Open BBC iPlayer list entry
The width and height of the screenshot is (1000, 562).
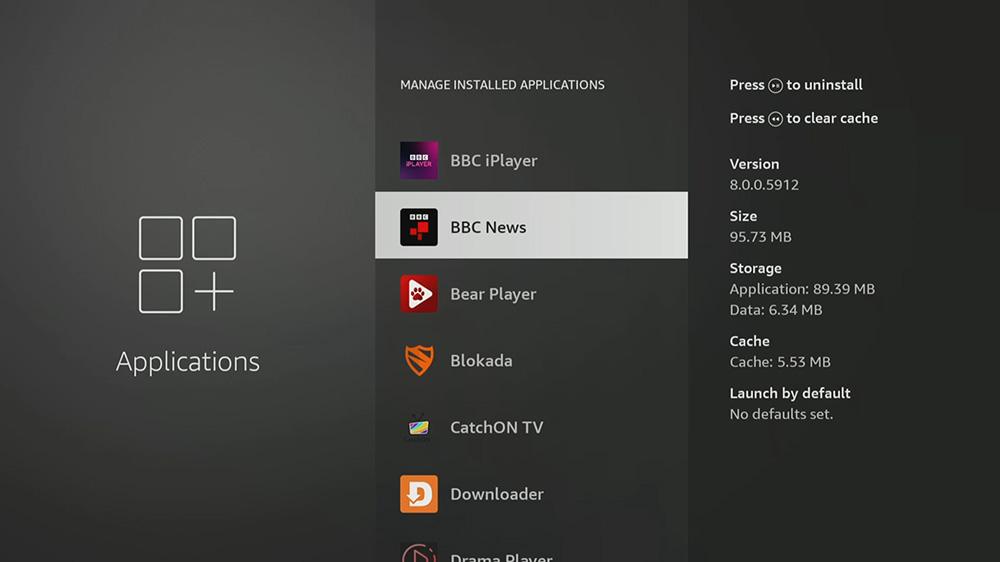click(x=531, y=160)
